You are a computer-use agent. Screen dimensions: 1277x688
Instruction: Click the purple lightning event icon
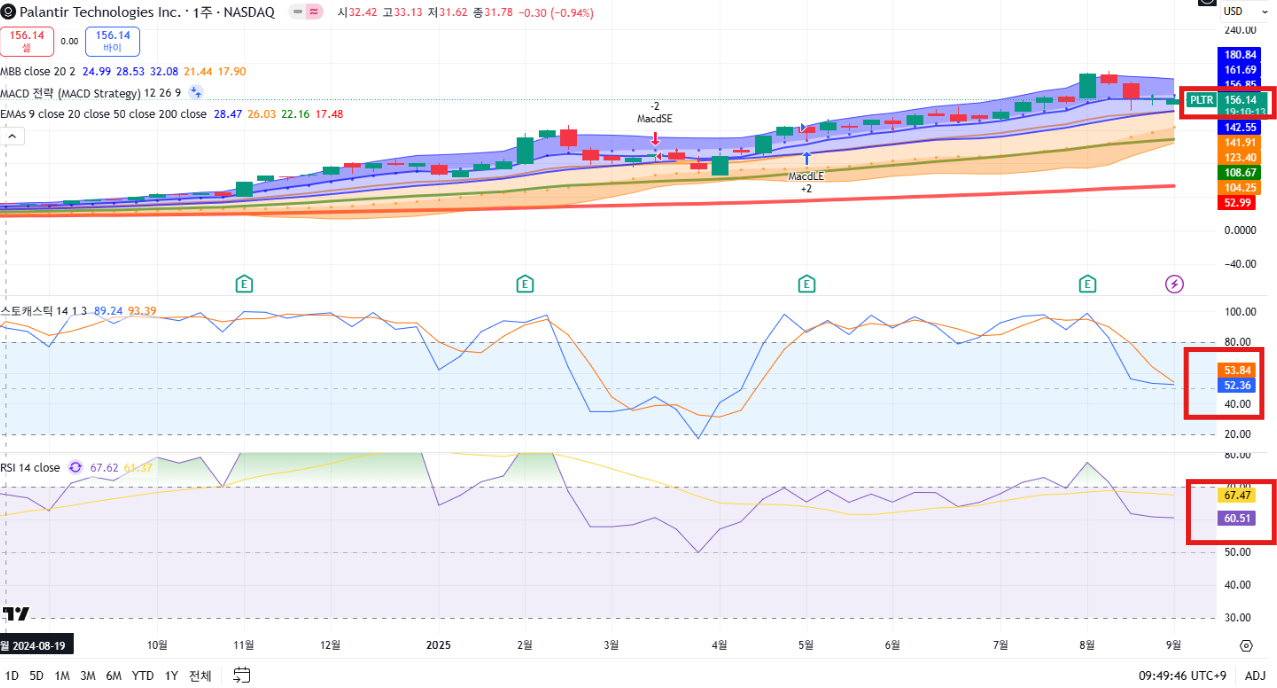pyautogui.click(x=1175, y=284)
